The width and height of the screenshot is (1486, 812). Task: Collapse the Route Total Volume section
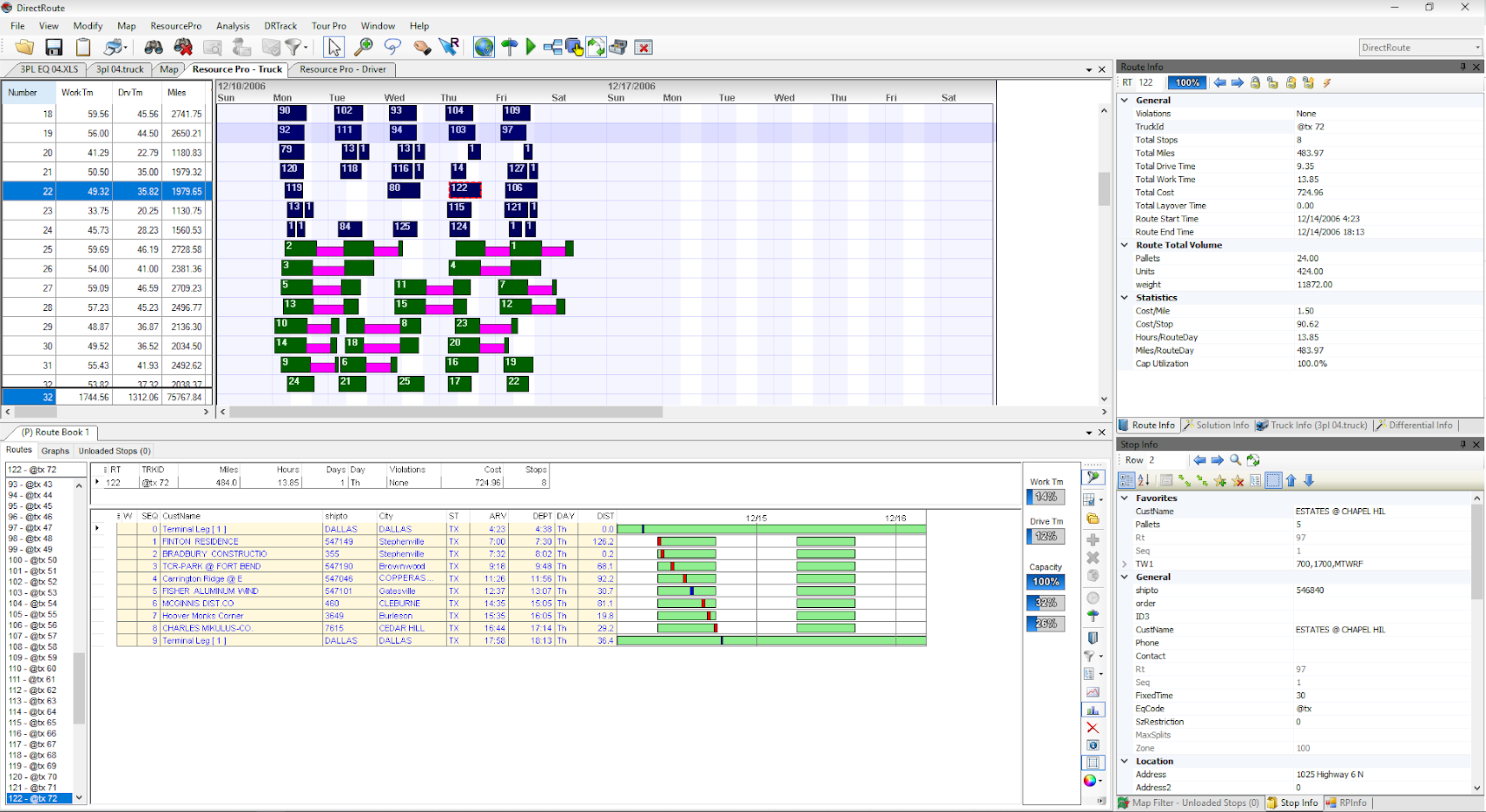click(1124, 244)
